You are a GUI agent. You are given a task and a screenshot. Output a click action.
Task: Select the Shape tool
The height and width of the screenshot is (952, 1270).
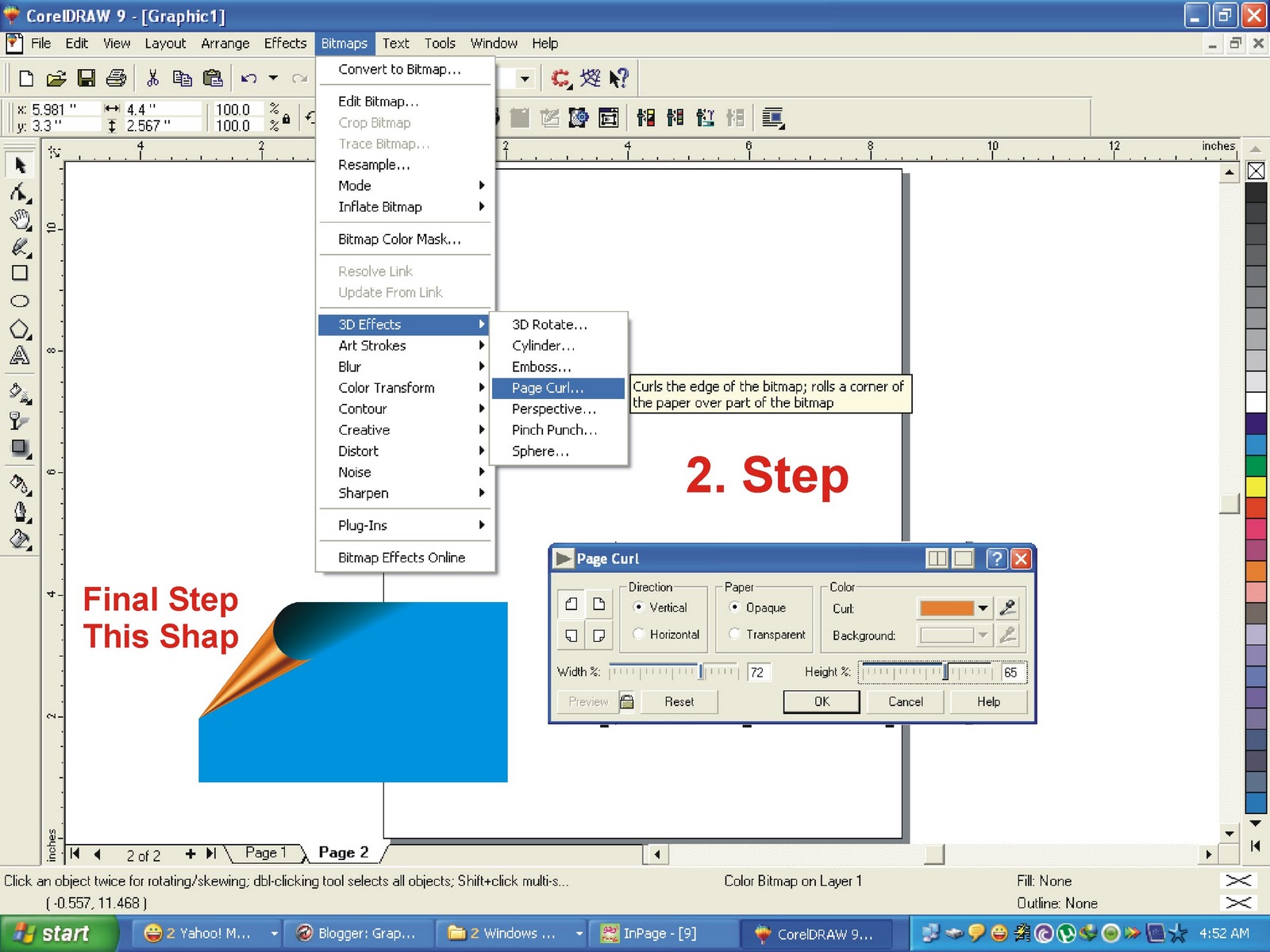[x=20, y=192]
